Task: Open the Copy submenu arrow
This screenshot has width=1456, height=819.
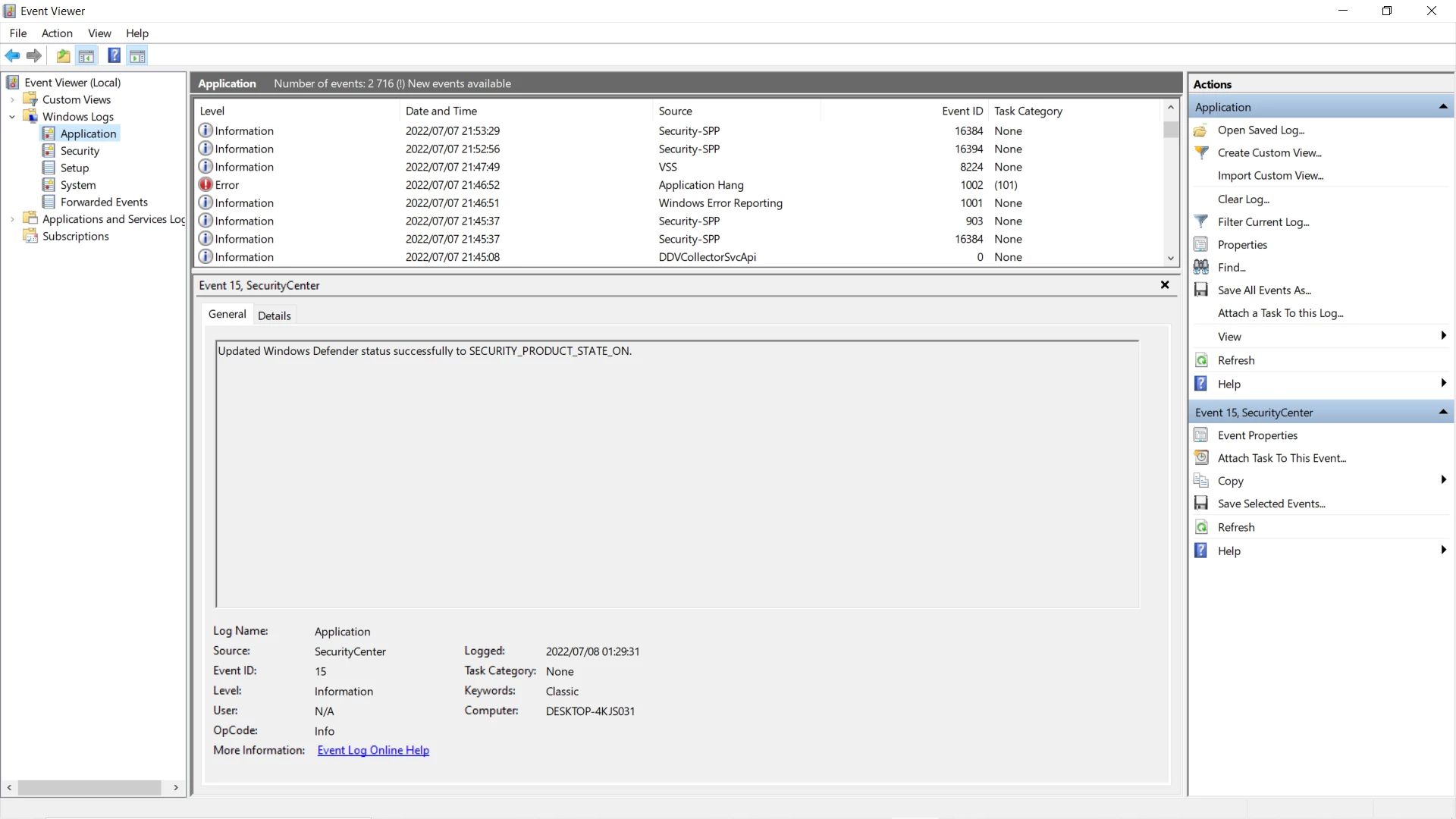Action: pos(1443,480)
